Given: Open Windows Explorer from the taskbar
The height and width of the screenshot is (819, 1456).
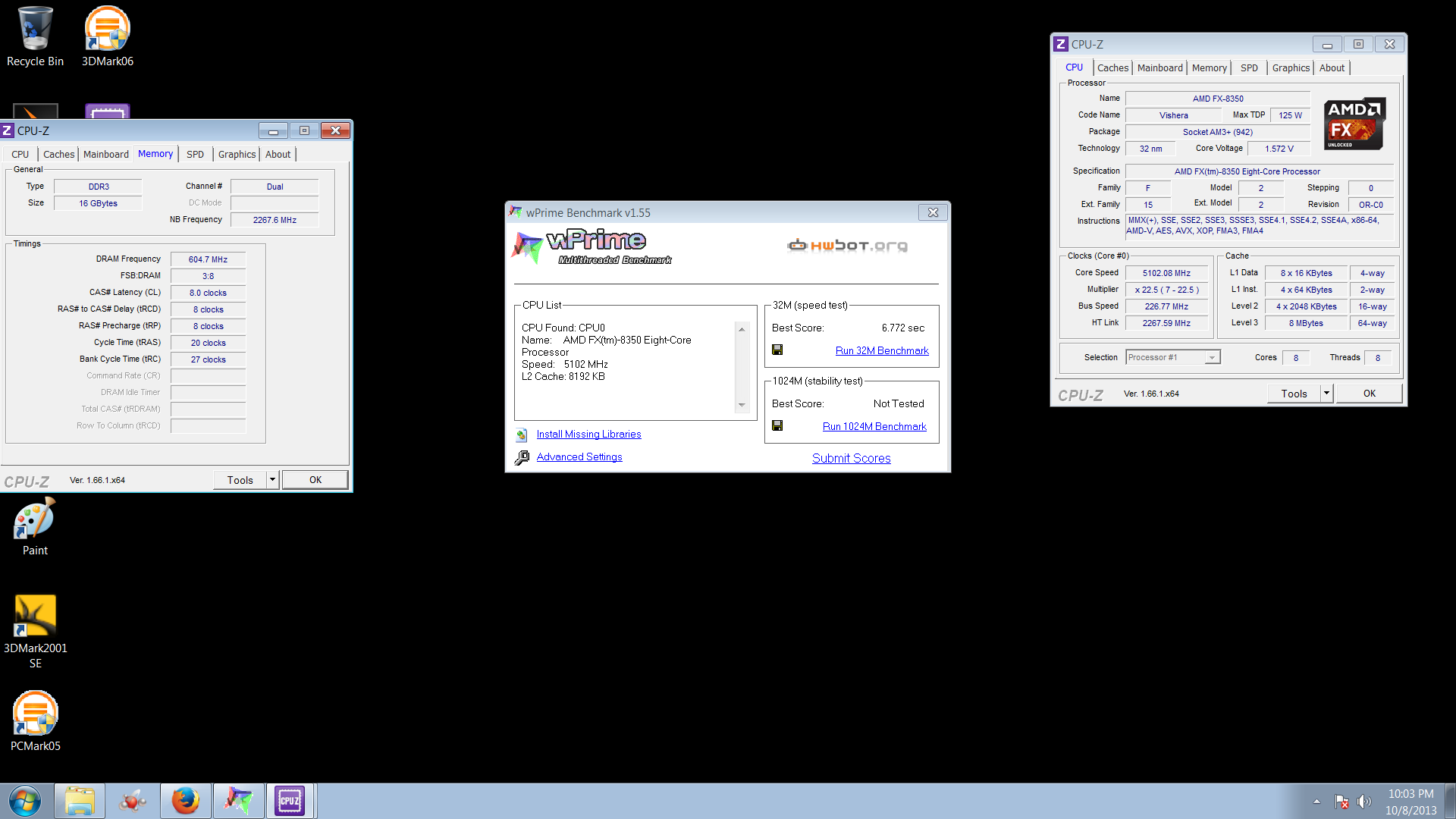Looking at the screenshot, I should (x=80, y=801).
